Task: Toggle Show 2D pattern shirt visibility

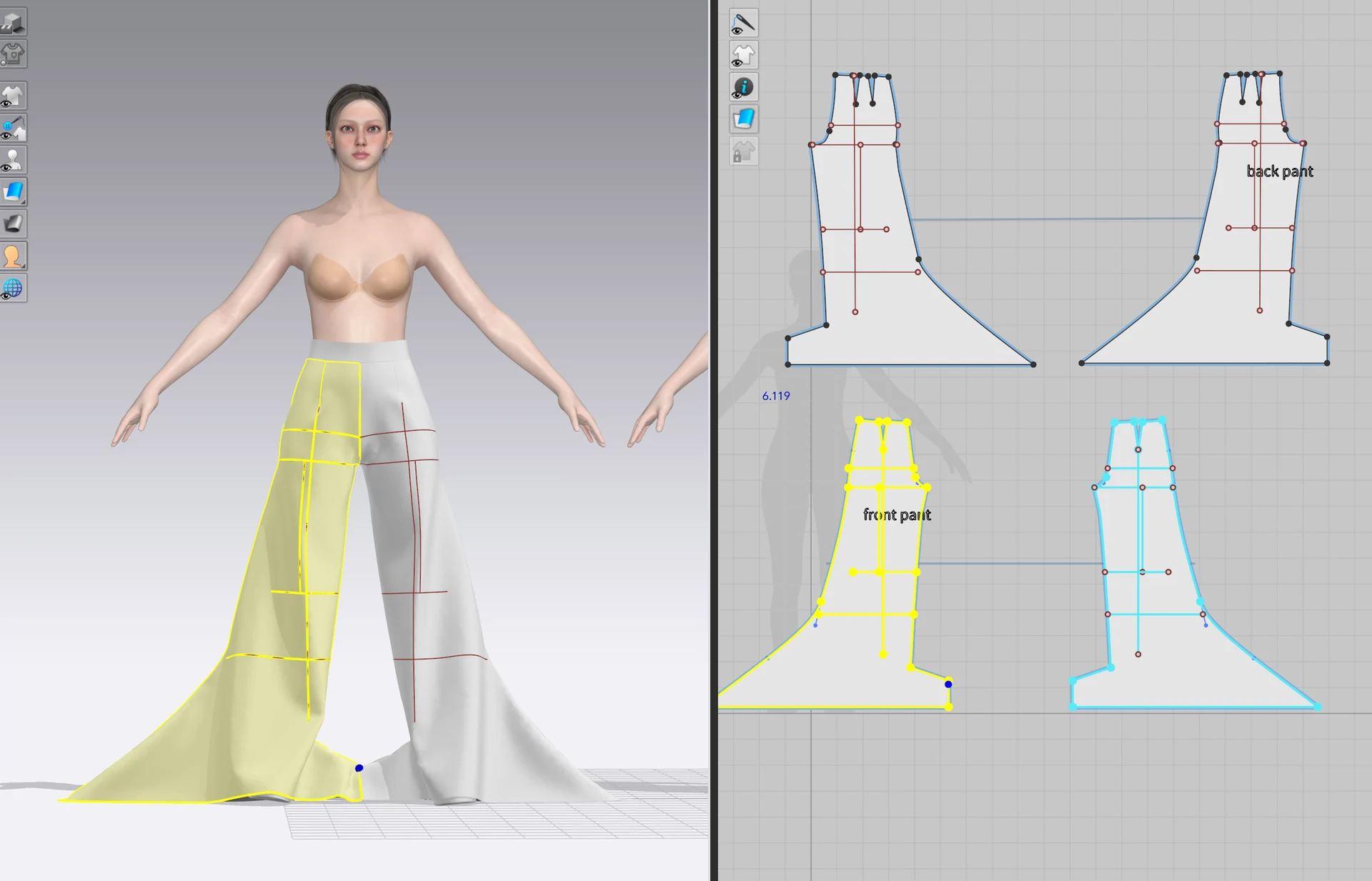Action: (x=744, y=55)
